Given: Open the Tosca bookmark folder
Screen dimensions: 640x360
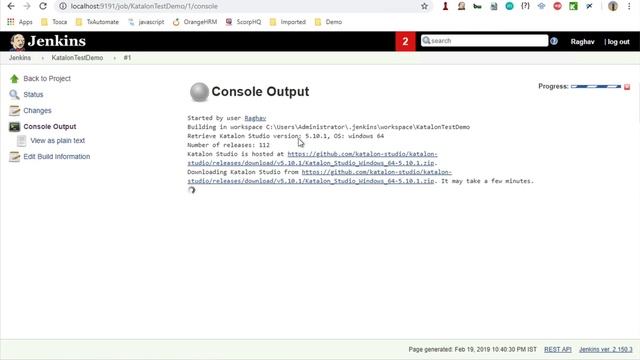Looking at the screenshot, I should pos(54,22).
